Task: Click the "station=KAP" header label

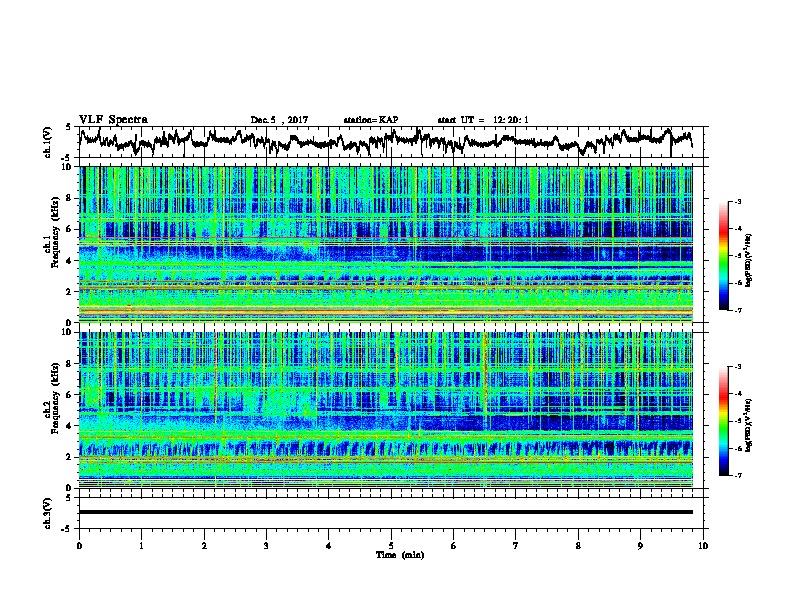Action: click(x=371, y=120)
